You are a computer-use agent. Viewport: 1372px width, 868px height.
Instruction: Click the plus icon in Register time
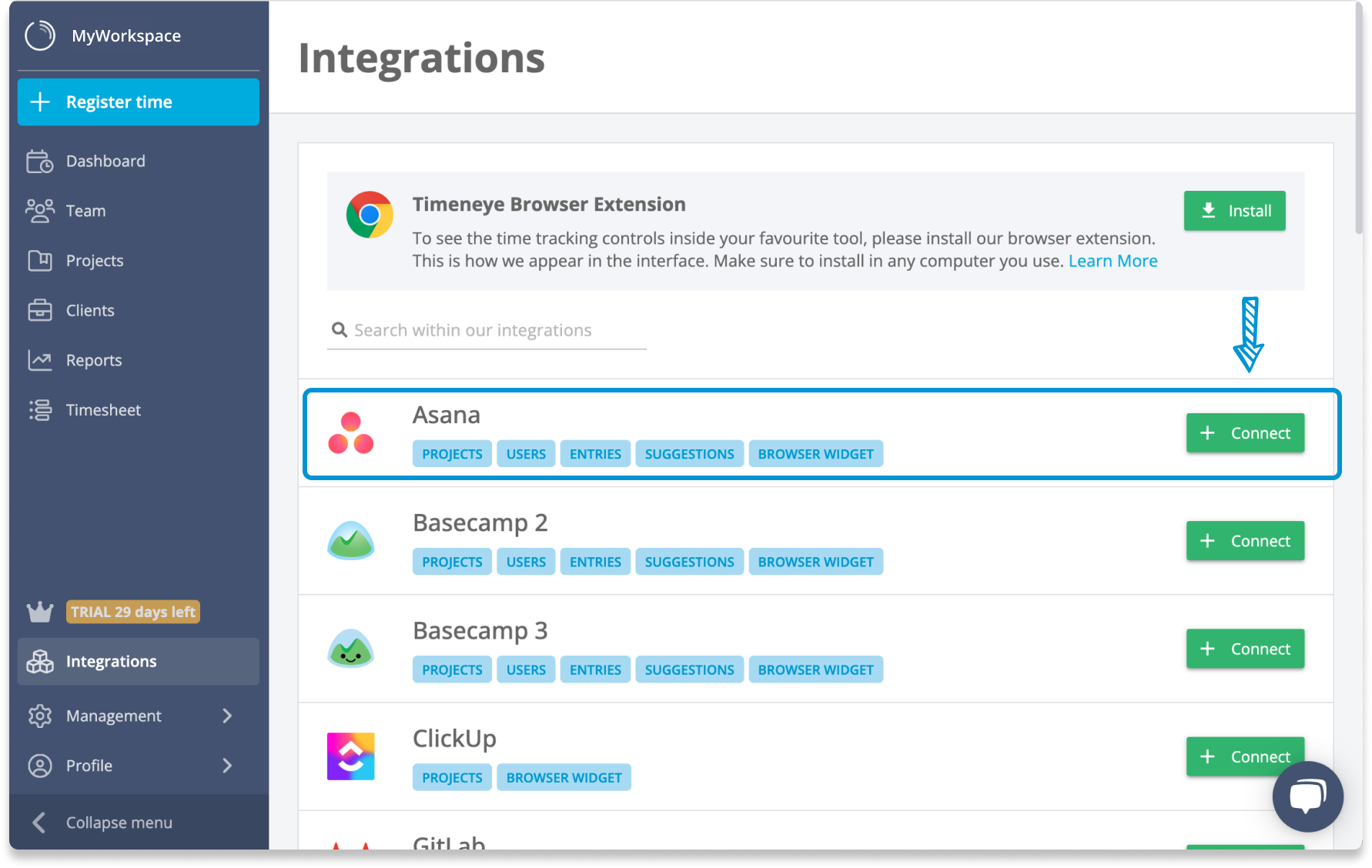(x=40, y=102)
